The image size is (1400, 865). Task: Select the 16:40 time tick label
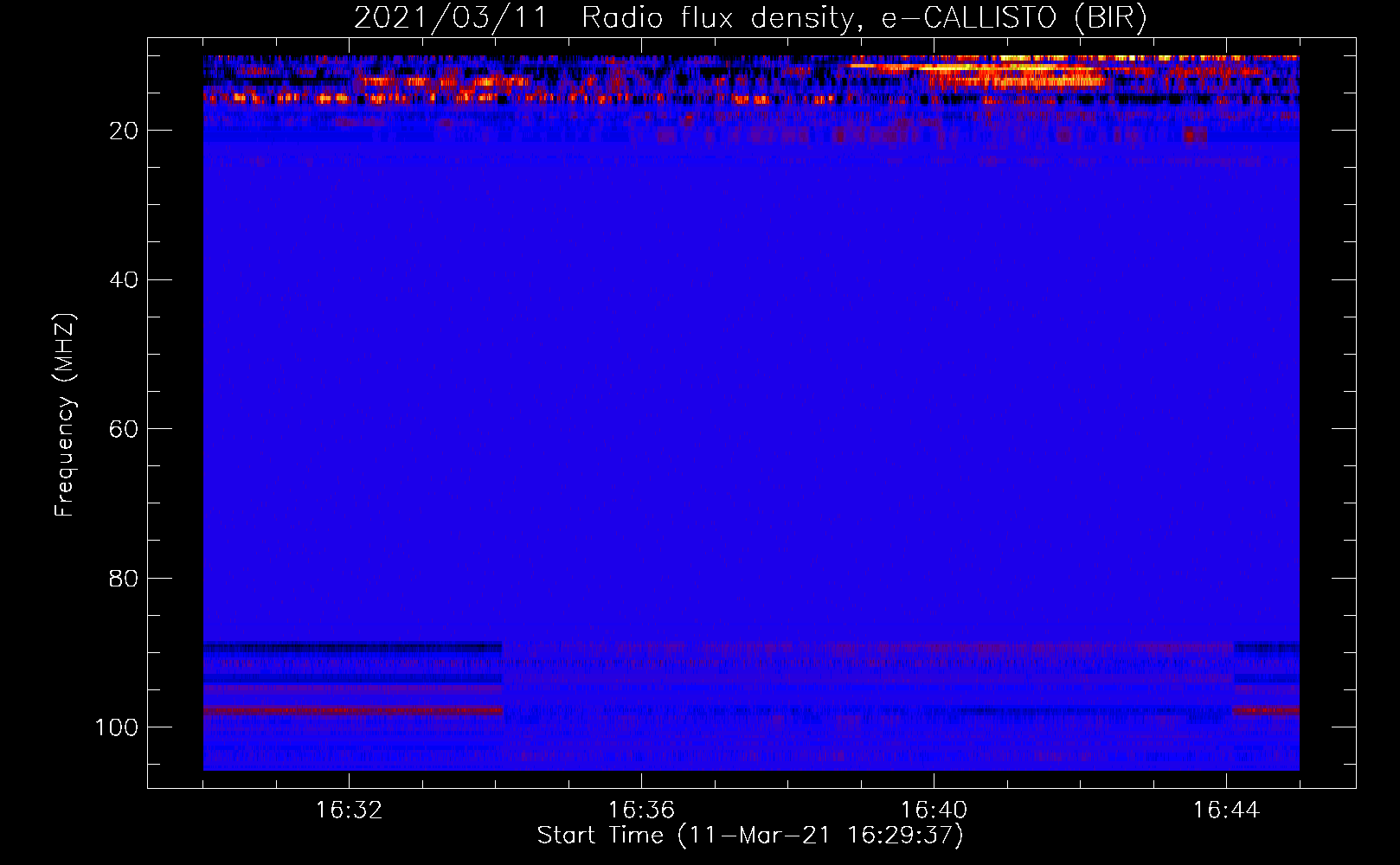pyautogui.click(x=934, y=811)
